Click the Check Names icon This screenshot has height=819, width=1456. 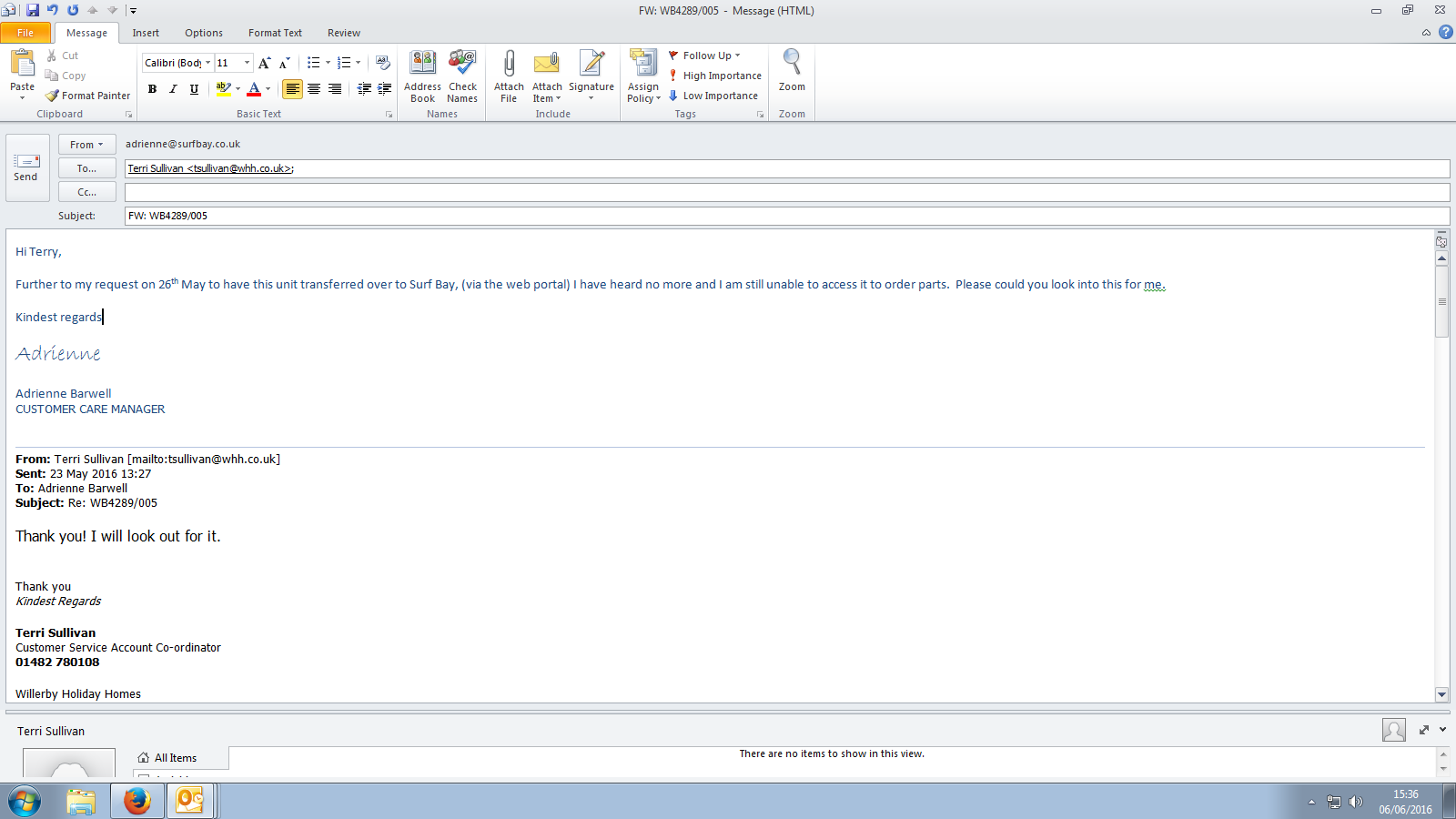(462, 65)
